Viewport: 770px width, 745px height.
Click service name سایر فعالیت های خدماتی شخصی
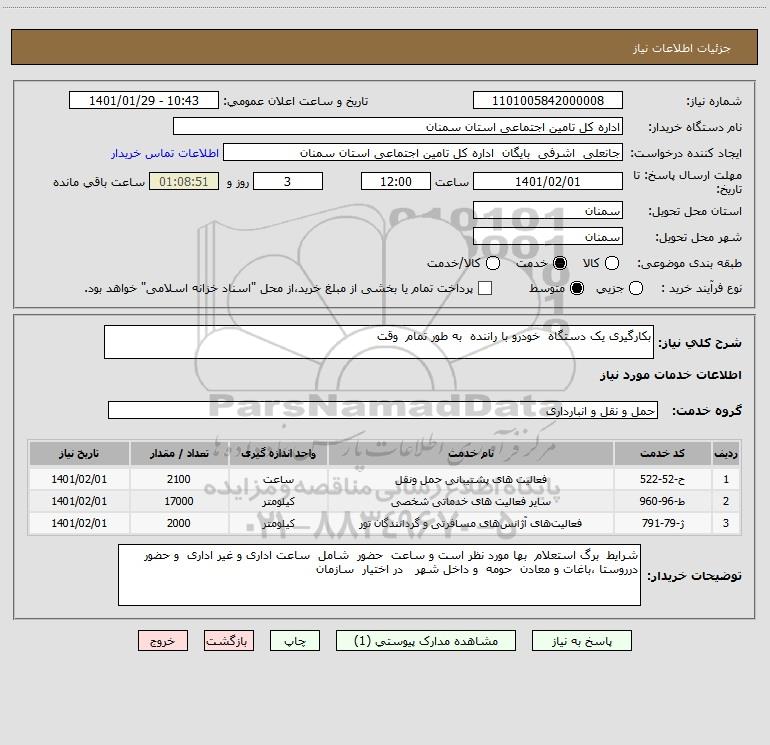(x=470, y=501)
